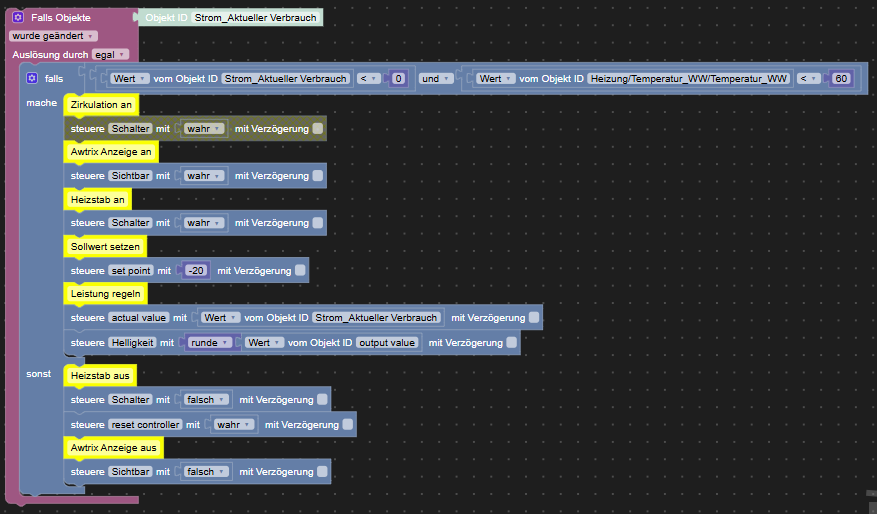Select the 'Heizstab aus' comment block
Image resolution: width=877 pixels, height=514 pixels.
(100, 376)
